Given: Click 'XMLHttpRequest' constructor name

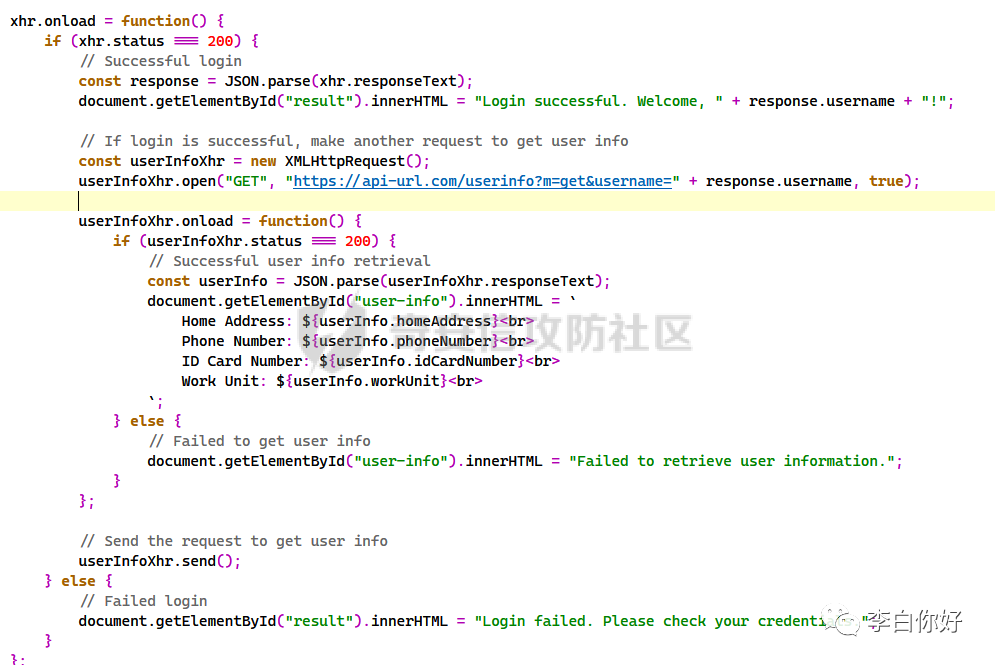Looking at the screenshot, I should point(345,161).
